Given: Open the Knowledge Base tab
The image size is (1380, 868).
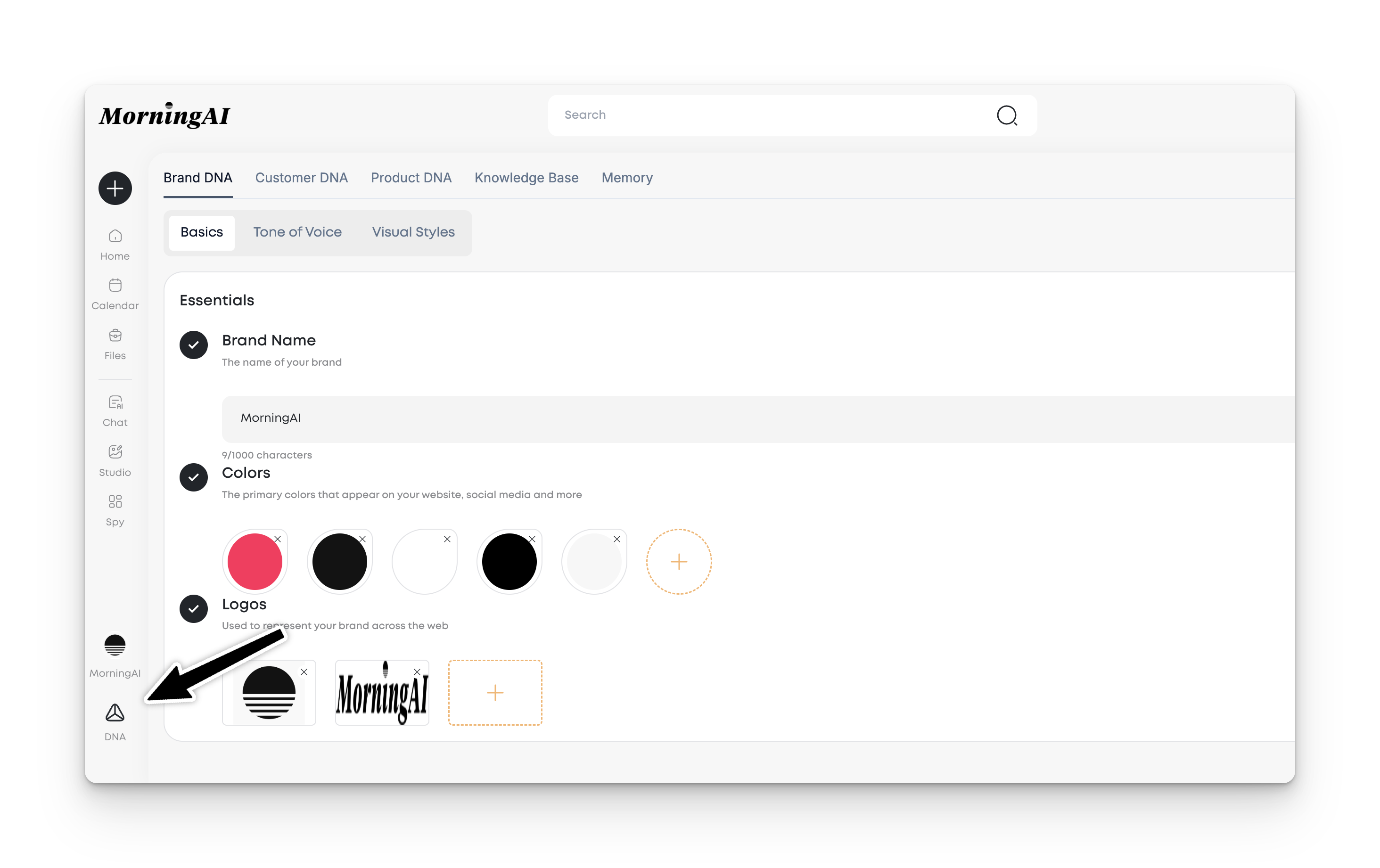Looking at the screenshot, I should [x=526, y=178].
